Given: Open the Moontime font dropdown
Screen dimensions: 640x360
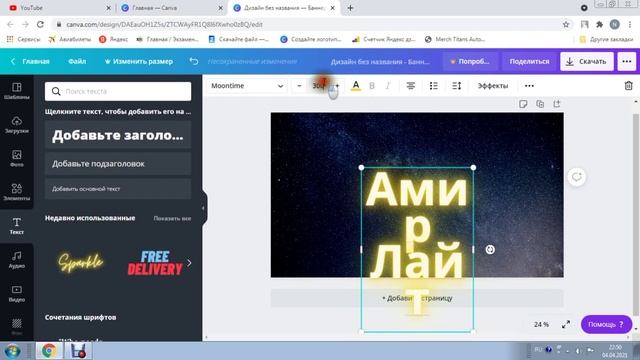Looking at the screenshot, I should 247,86.
